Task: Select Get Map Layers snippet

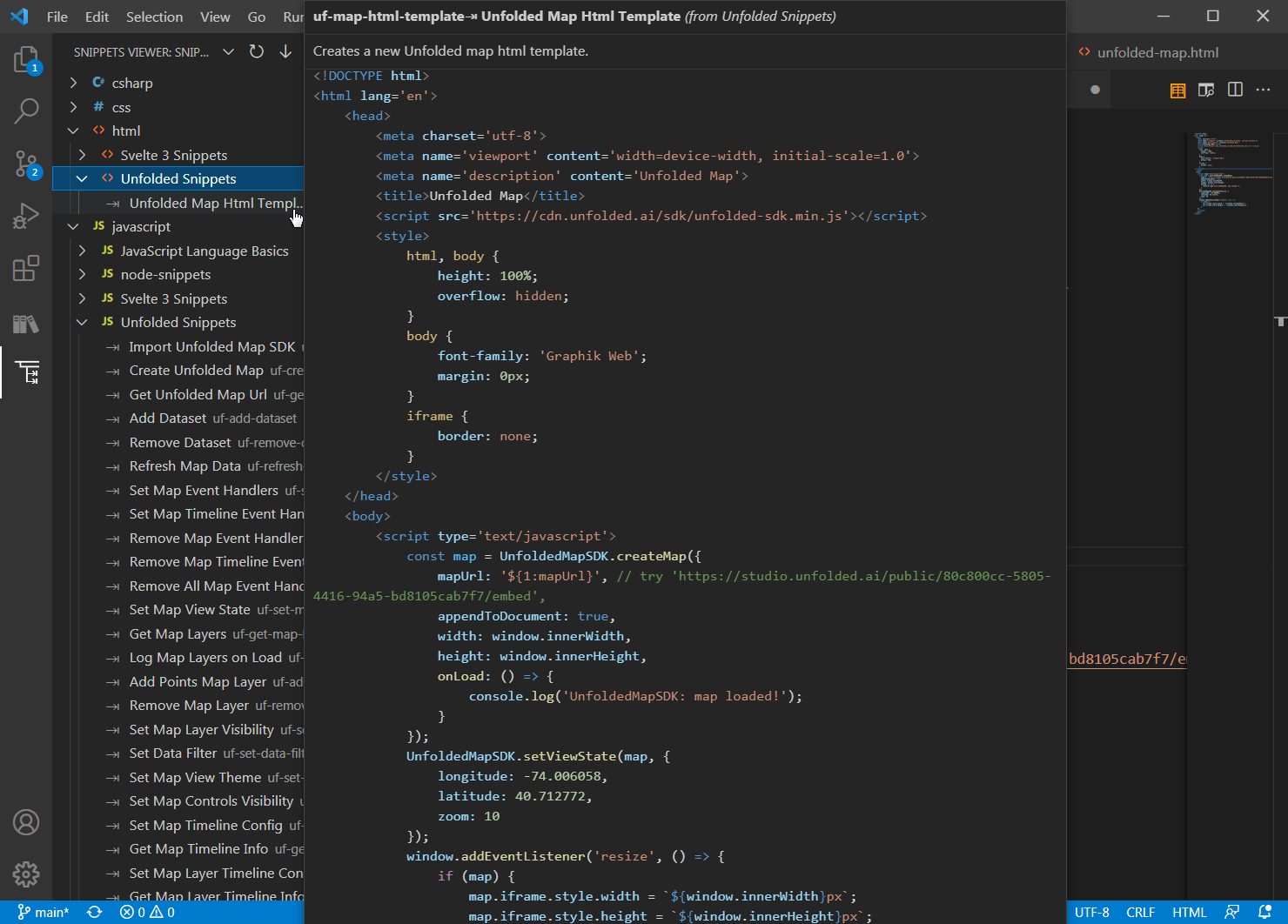Action: 178,633
